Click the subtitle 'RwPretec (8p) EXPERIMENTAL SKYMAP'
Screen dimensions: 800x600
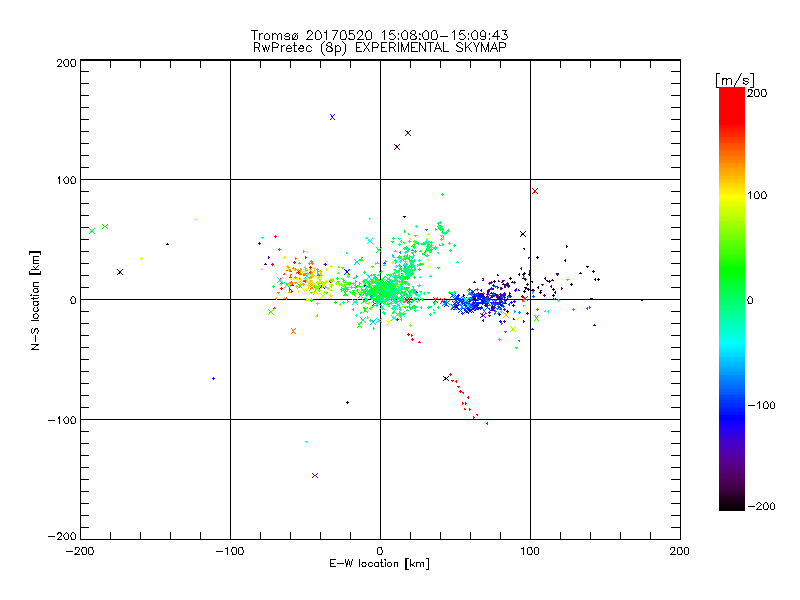tap(380, 48)
